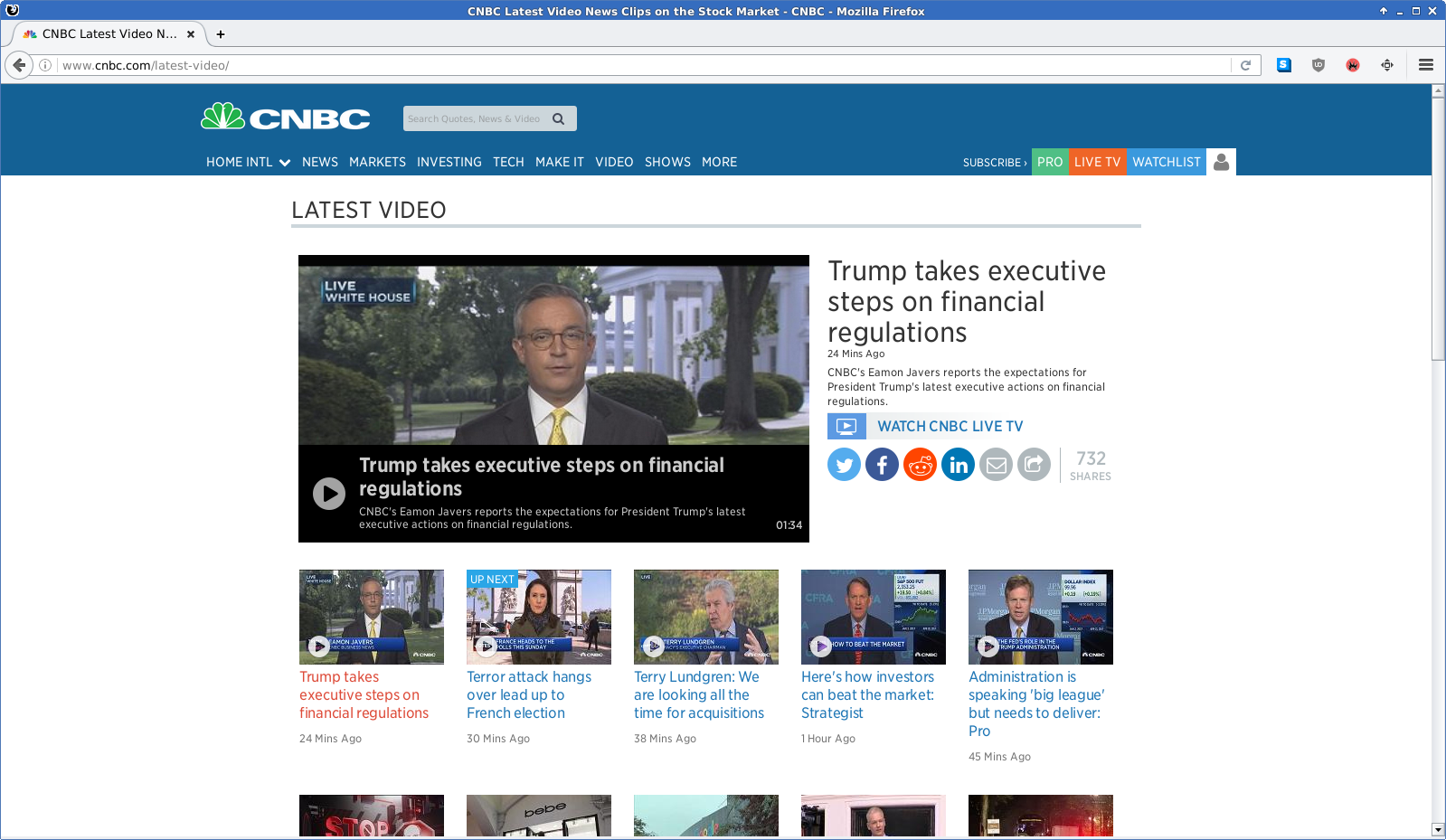Click the blue S extension icon
Screen dimensions: 1446x840
[1284, 65]
